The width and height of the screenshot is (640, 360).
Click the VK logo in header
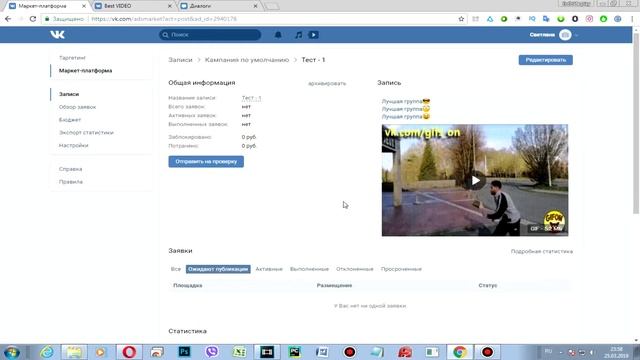click(x=57, y=35)
